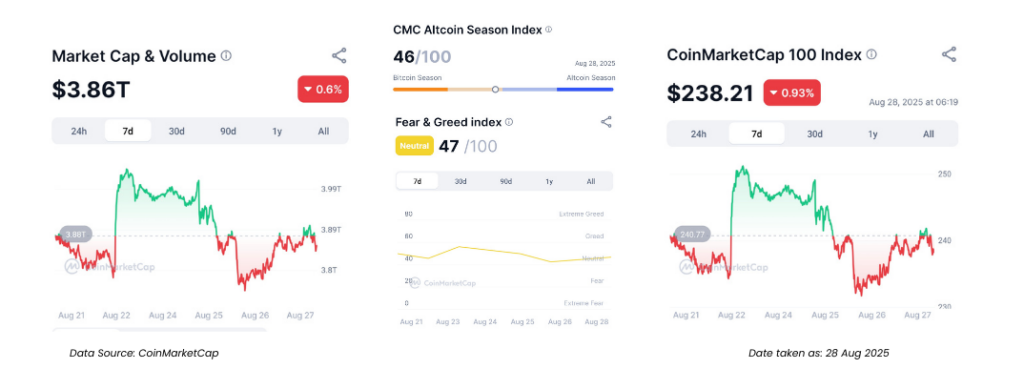Open info tooltip beside Market Cap & Volume
The image size is (1024, 369).
(x=226, y=56)
